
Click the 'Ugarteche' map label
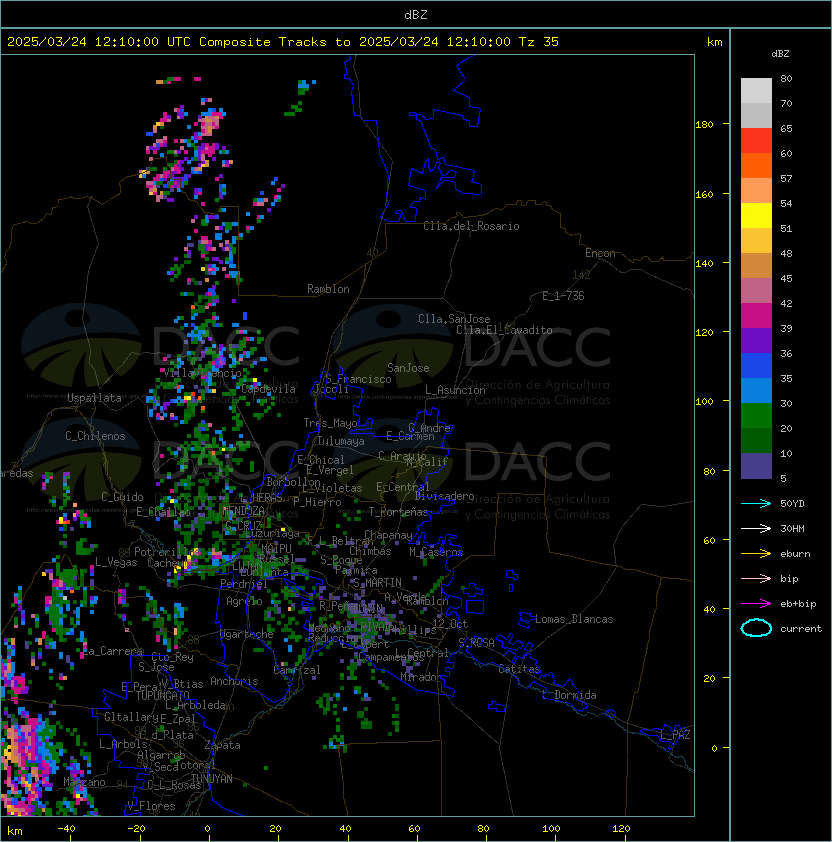(247, 634)
